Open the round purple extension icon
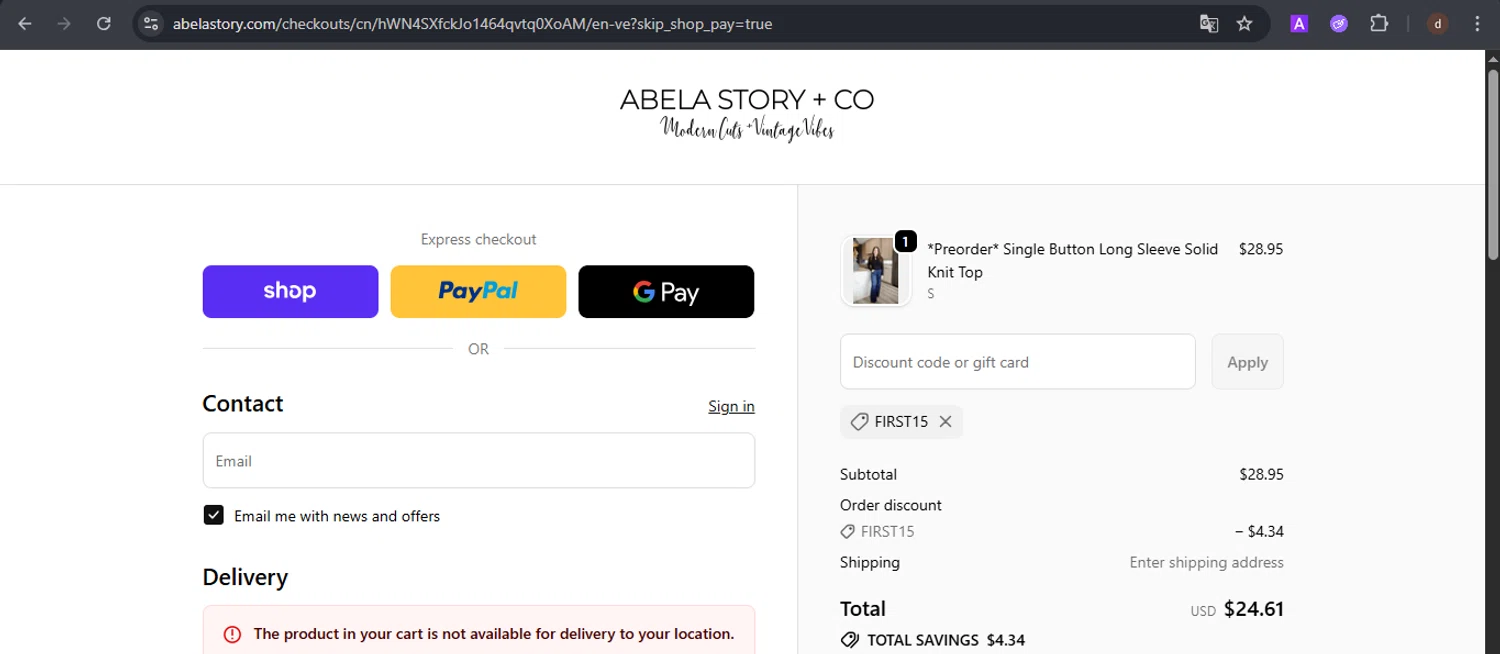The width and height of the screenshot is (1500, 654). (1339, 23)
